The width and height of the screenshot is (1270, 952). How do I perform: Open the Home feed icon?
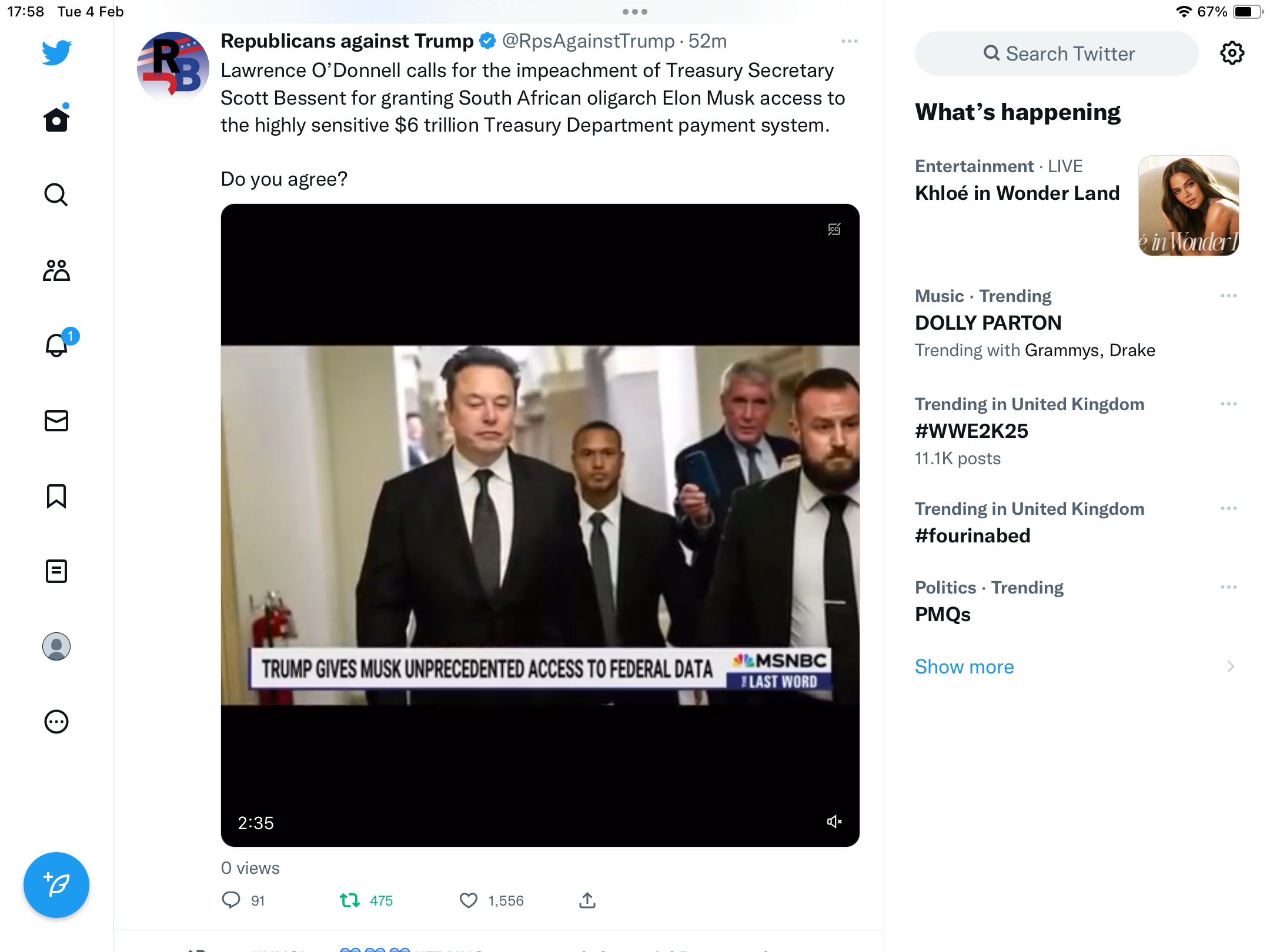pos(56,119)
